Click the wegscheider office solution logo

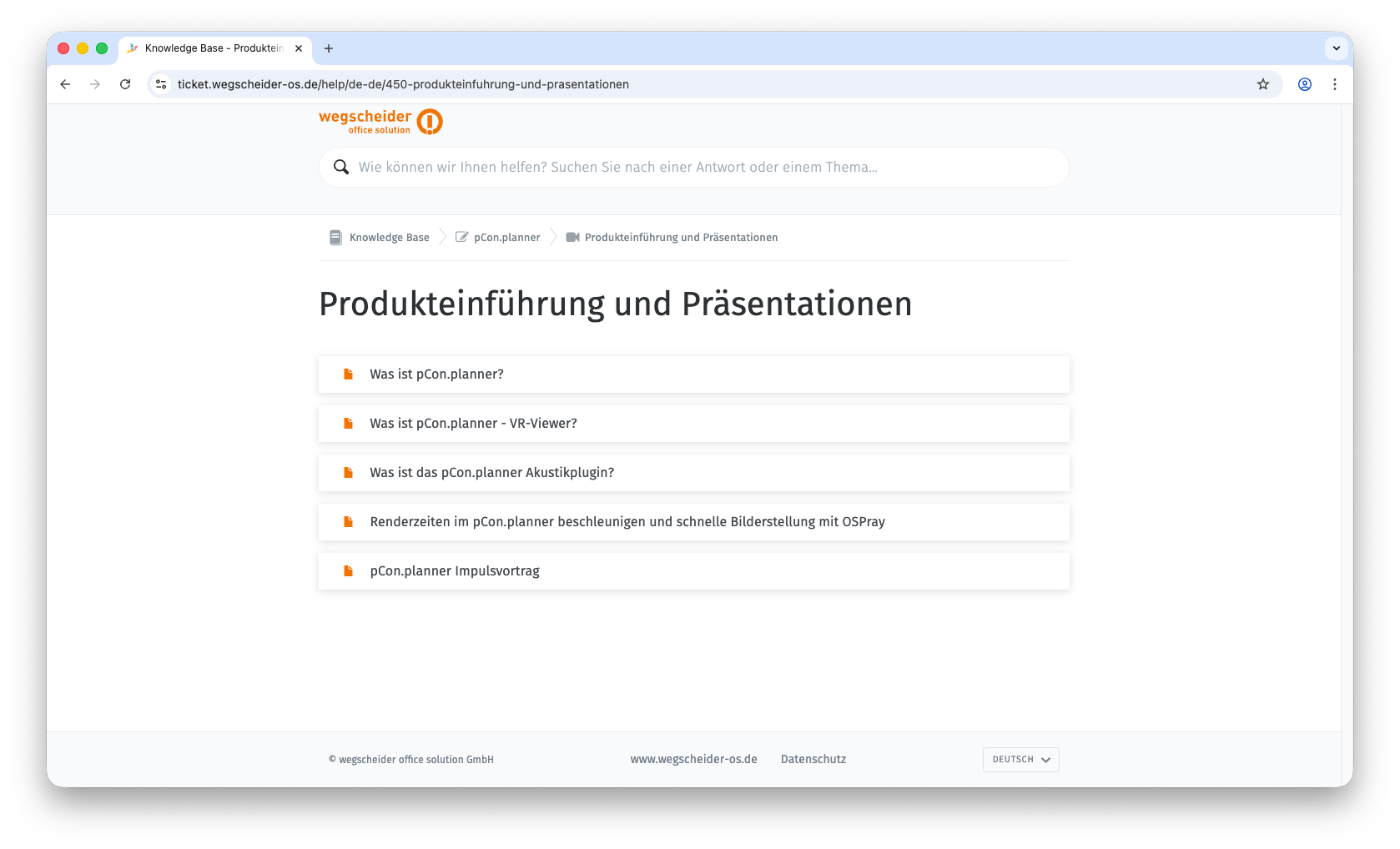pos(380,122)
